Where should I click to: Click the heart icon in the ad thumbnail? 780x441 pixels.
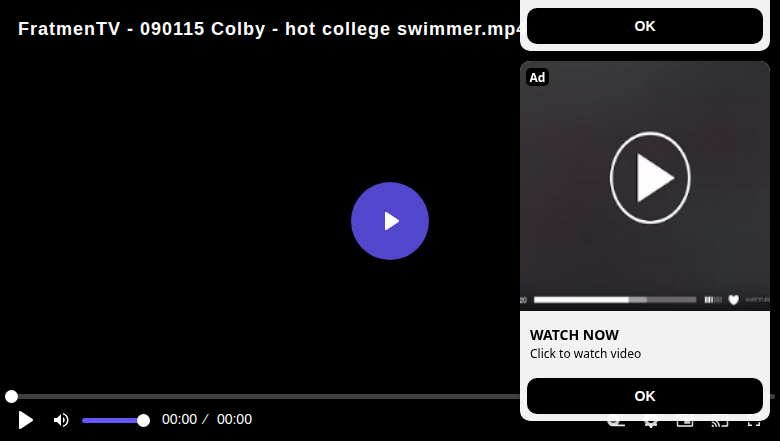pyautogui.click(x=733, y=299)
